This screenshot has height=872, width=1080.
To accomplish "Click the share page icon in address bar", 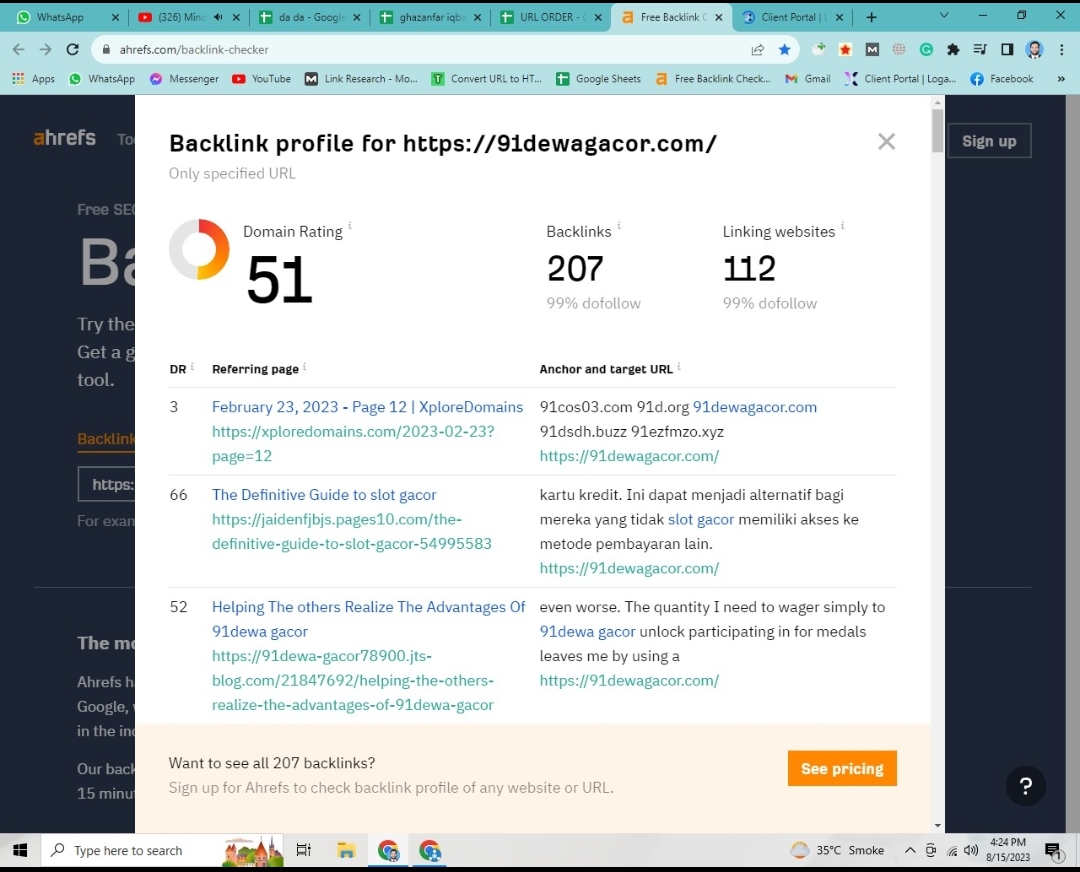I will click(x=758, y=49).
